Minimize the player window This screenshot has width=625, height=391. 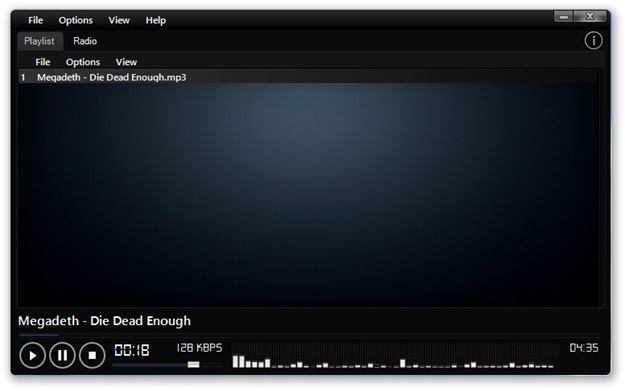(x=563, y=17)
